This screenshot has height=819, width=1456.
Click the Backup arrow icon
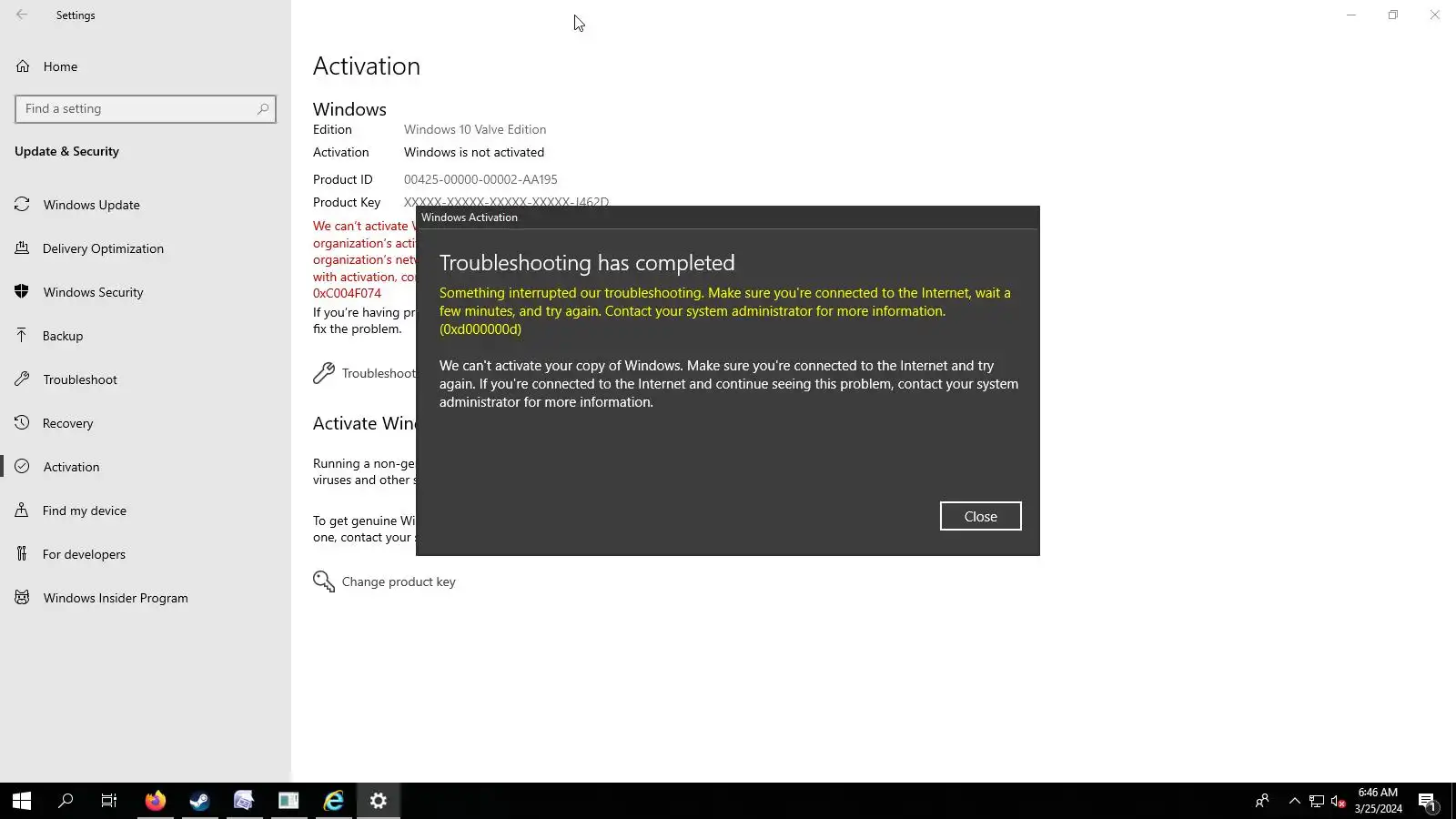(x=22, y=335)
